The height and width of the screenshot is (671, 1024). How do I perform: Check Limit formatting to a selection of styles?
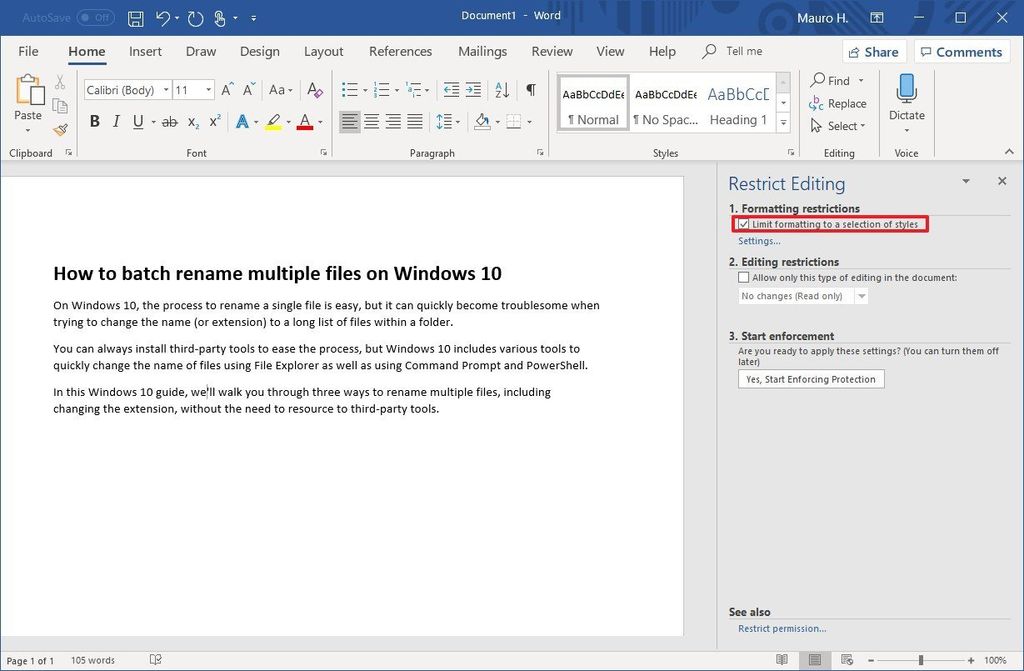tap(743, 224)
